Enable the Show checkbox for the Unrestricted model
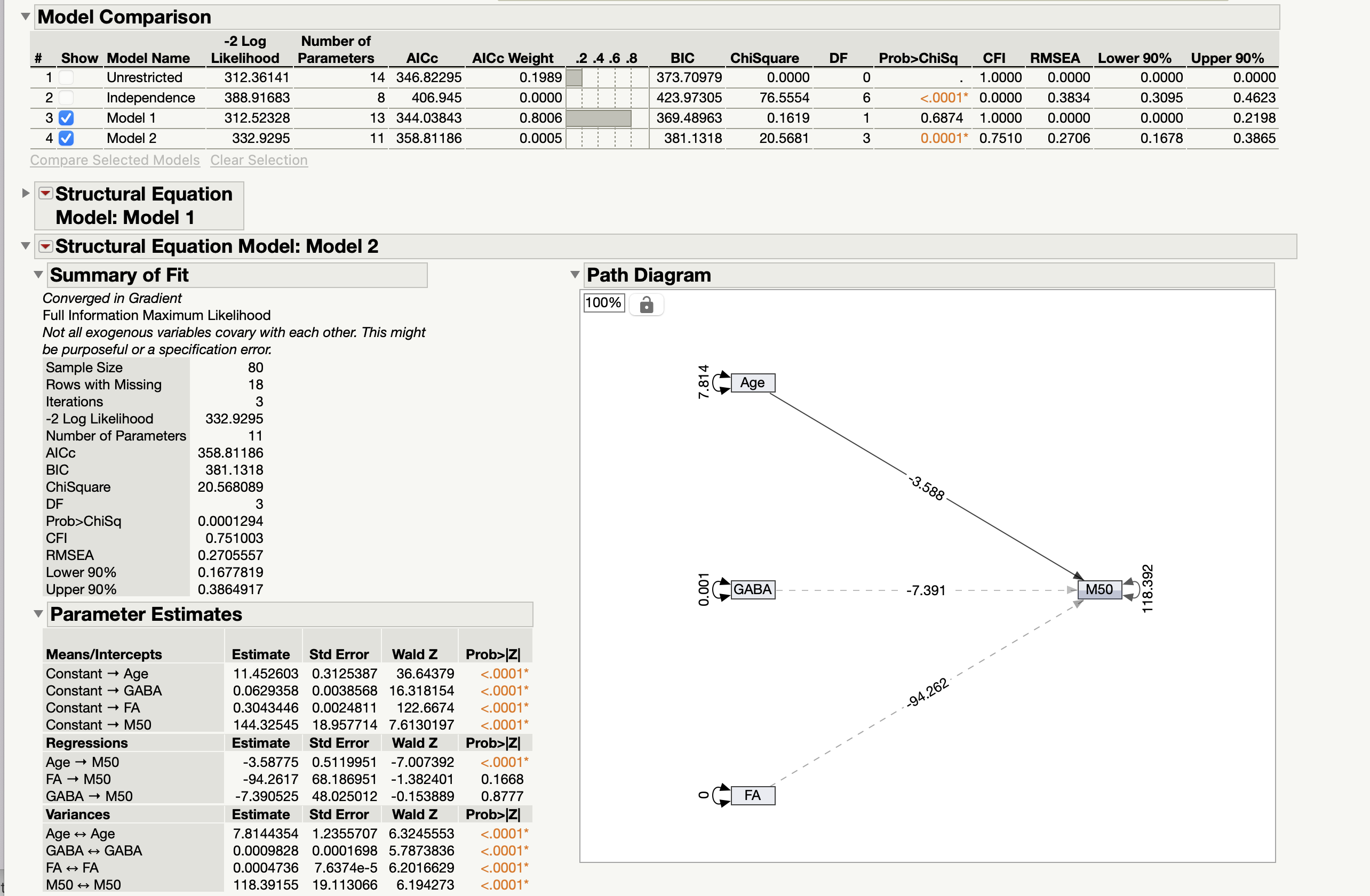Viewport: 1370px width, 896px height. 67,77
